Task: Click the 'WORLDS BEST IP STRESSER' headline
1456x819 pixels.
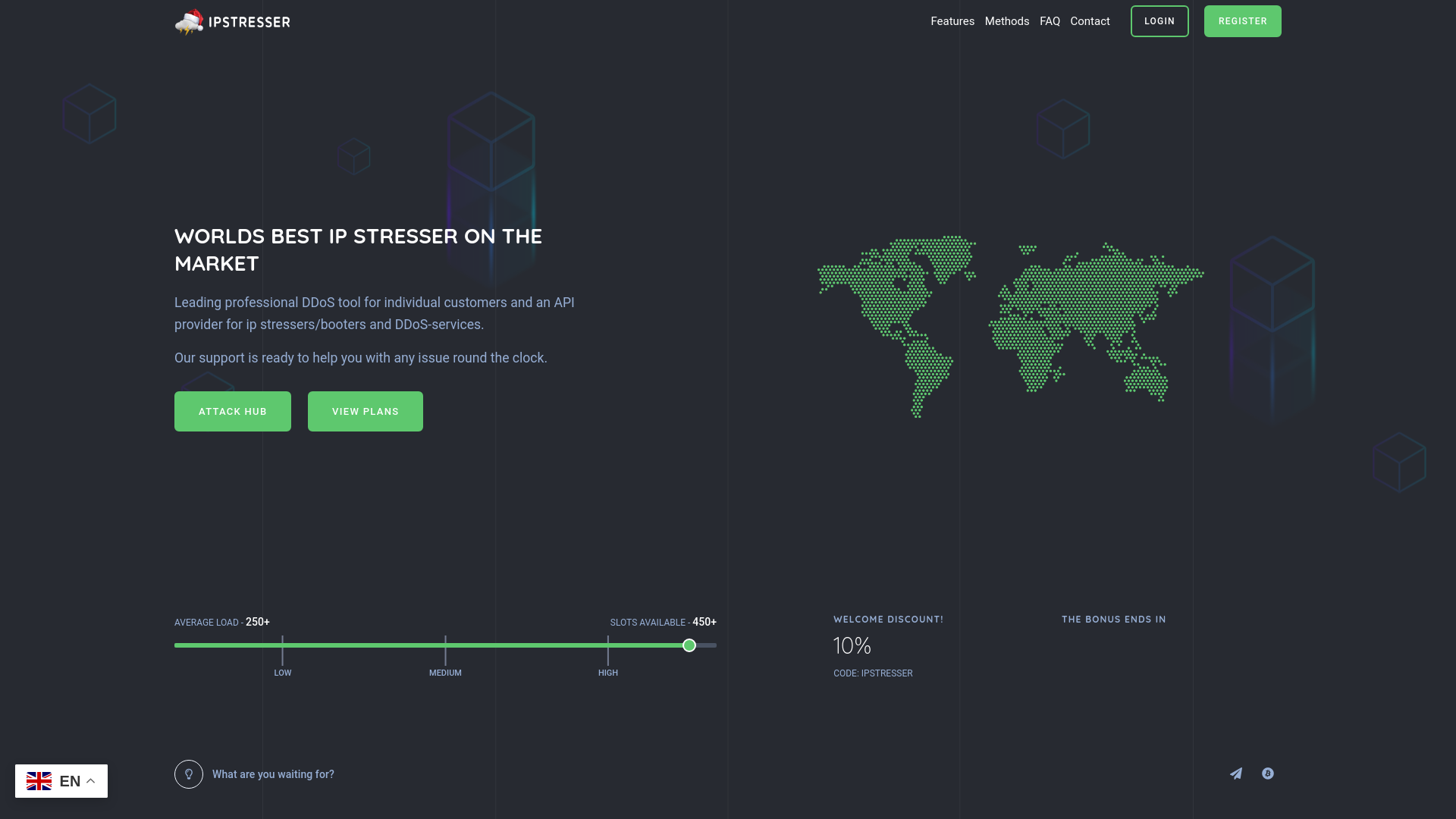Action: point(358,249)
